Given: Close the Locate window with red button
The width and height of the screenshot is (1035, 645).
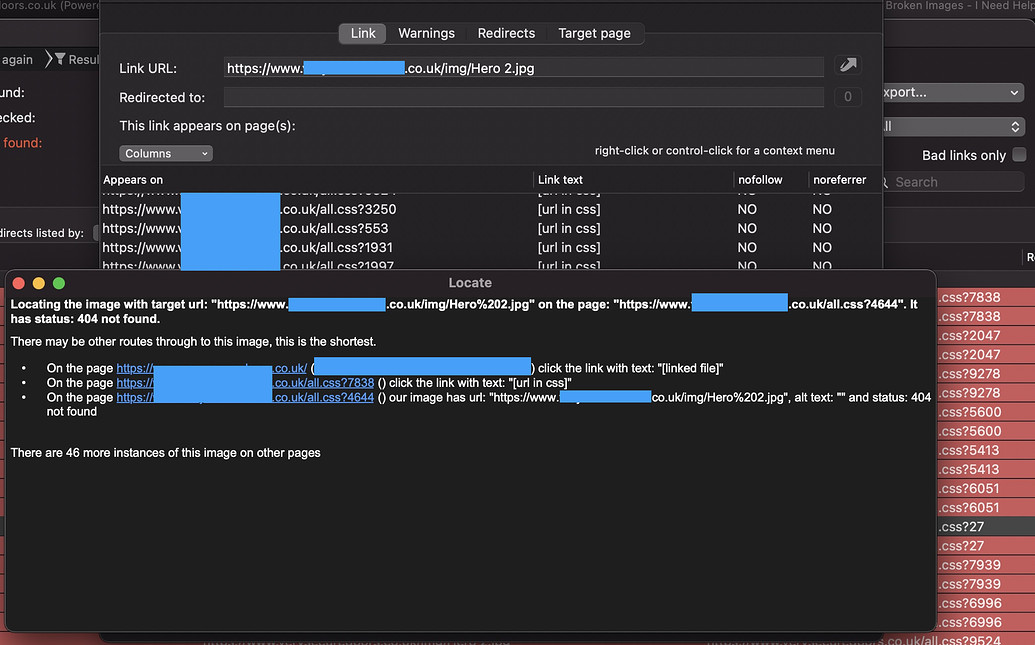Looking at the screenshot, I should click(19, 283).
